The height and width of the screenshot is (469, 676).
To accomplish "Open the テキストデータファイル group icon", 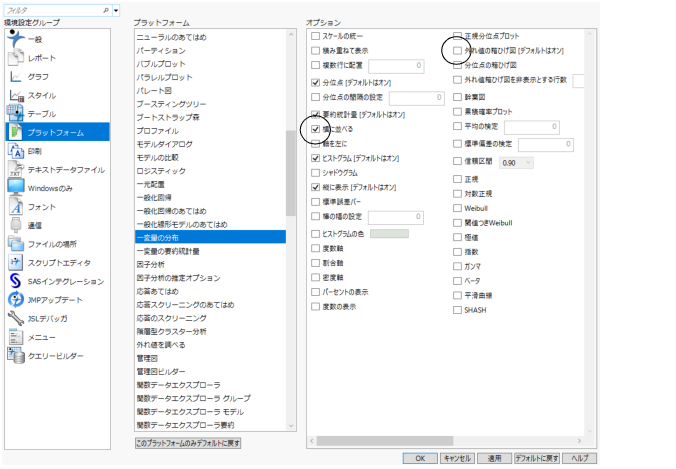I will tap(16, 169).
